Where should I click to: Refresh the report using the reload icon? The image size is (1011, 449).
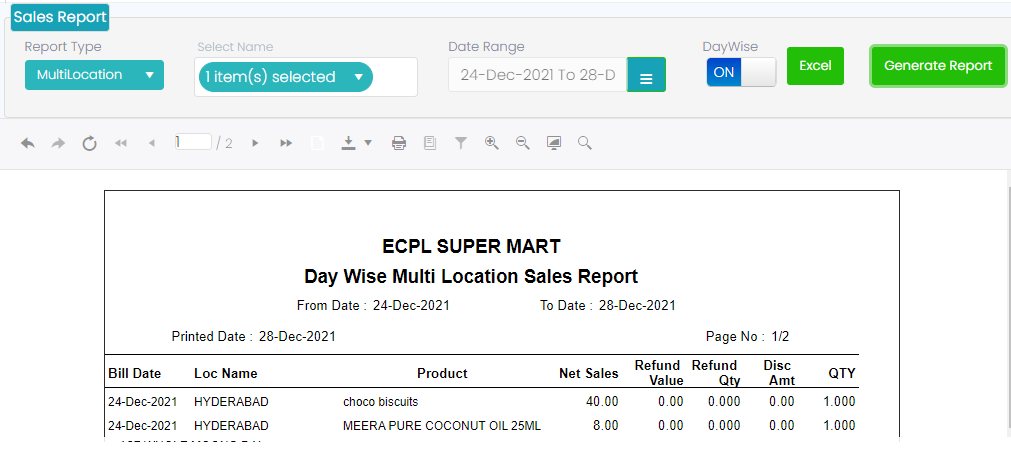[89, 144]
